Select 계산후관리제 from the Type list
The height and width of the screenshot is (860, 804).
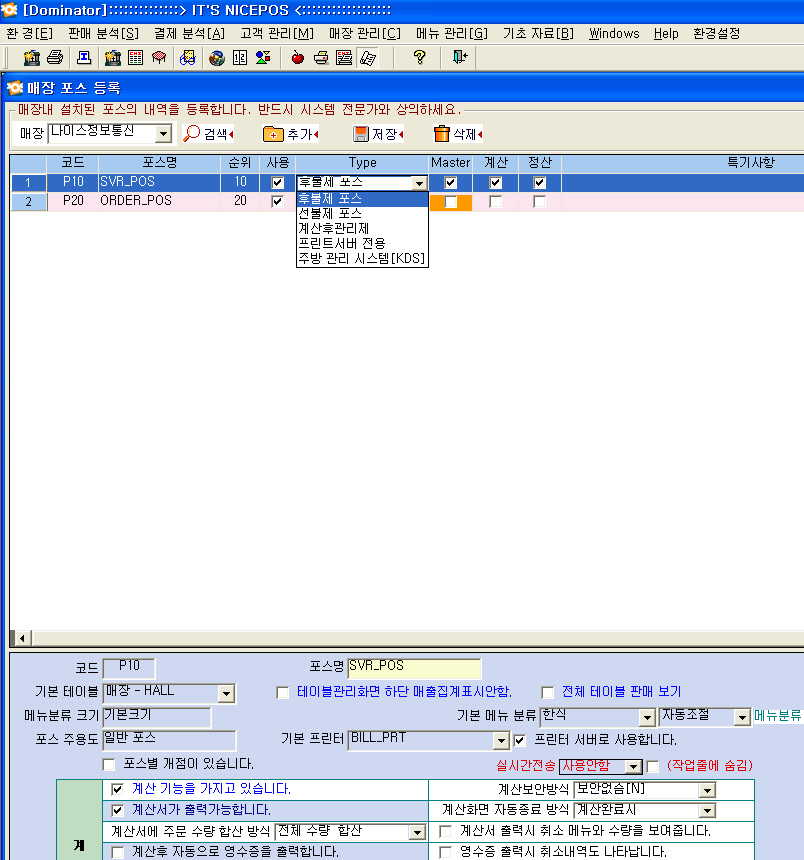coord(362,228)
